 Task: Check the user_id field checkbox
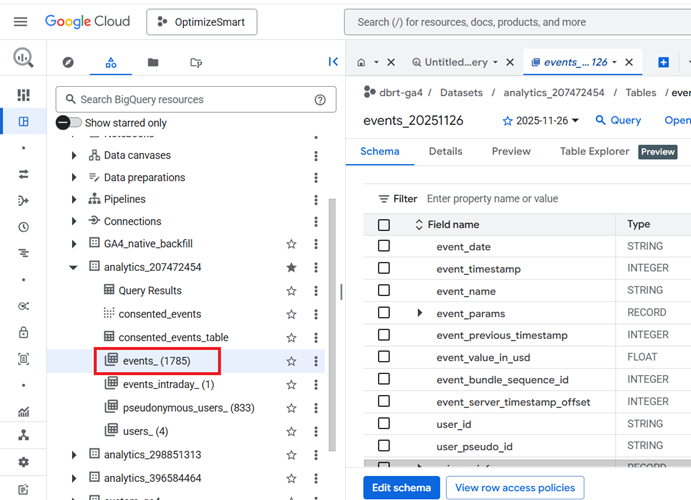pos(384,423)
